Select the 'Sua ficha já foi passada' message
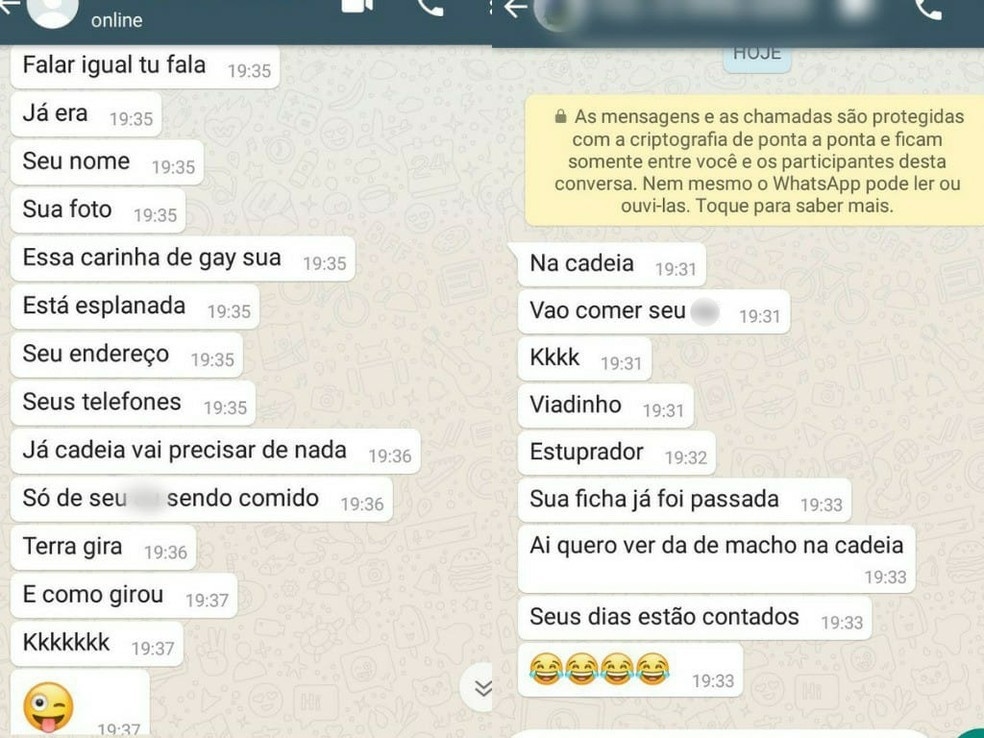984x738 pixels. pyautogui.click(x=685, y=500)
